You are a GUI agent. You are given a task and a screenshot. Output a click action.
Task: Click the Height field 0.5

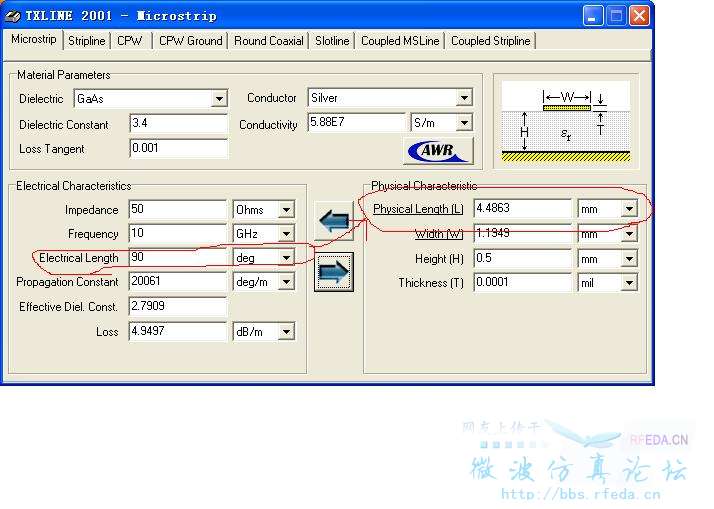pyautogui.click(x=522, y=259)
